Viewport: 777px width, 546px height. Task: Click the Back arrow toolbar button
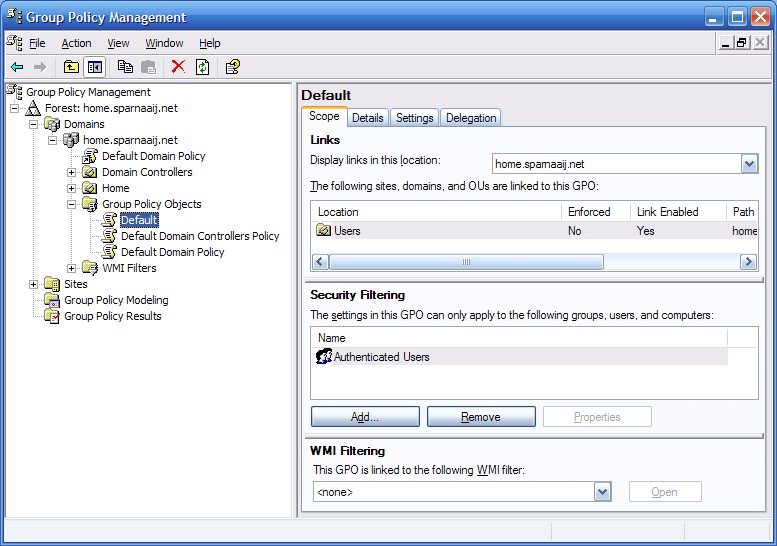click(x=17, y=67)
